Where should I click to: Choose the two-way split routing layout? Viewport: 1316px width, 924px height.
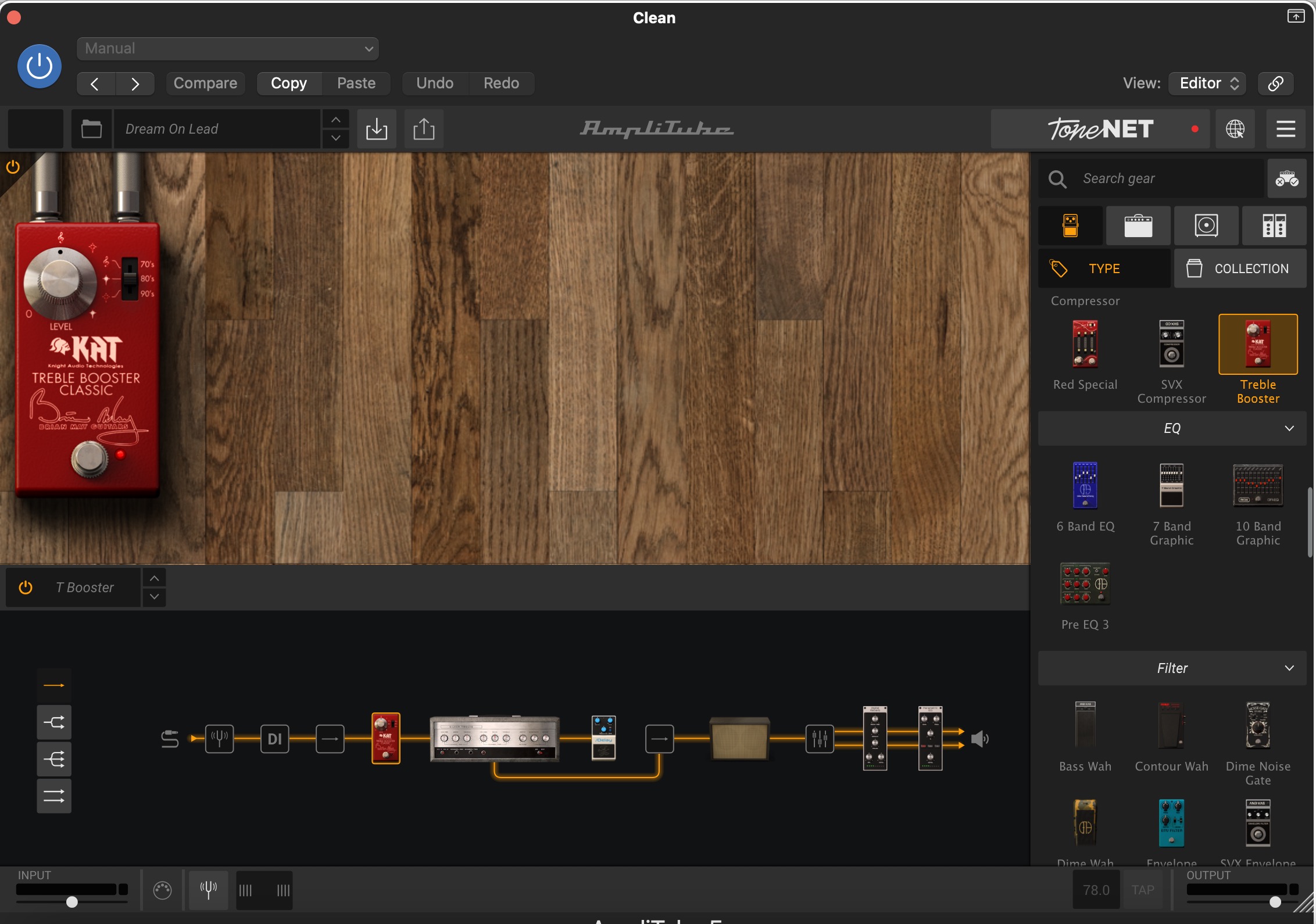(x=54, y=722)
